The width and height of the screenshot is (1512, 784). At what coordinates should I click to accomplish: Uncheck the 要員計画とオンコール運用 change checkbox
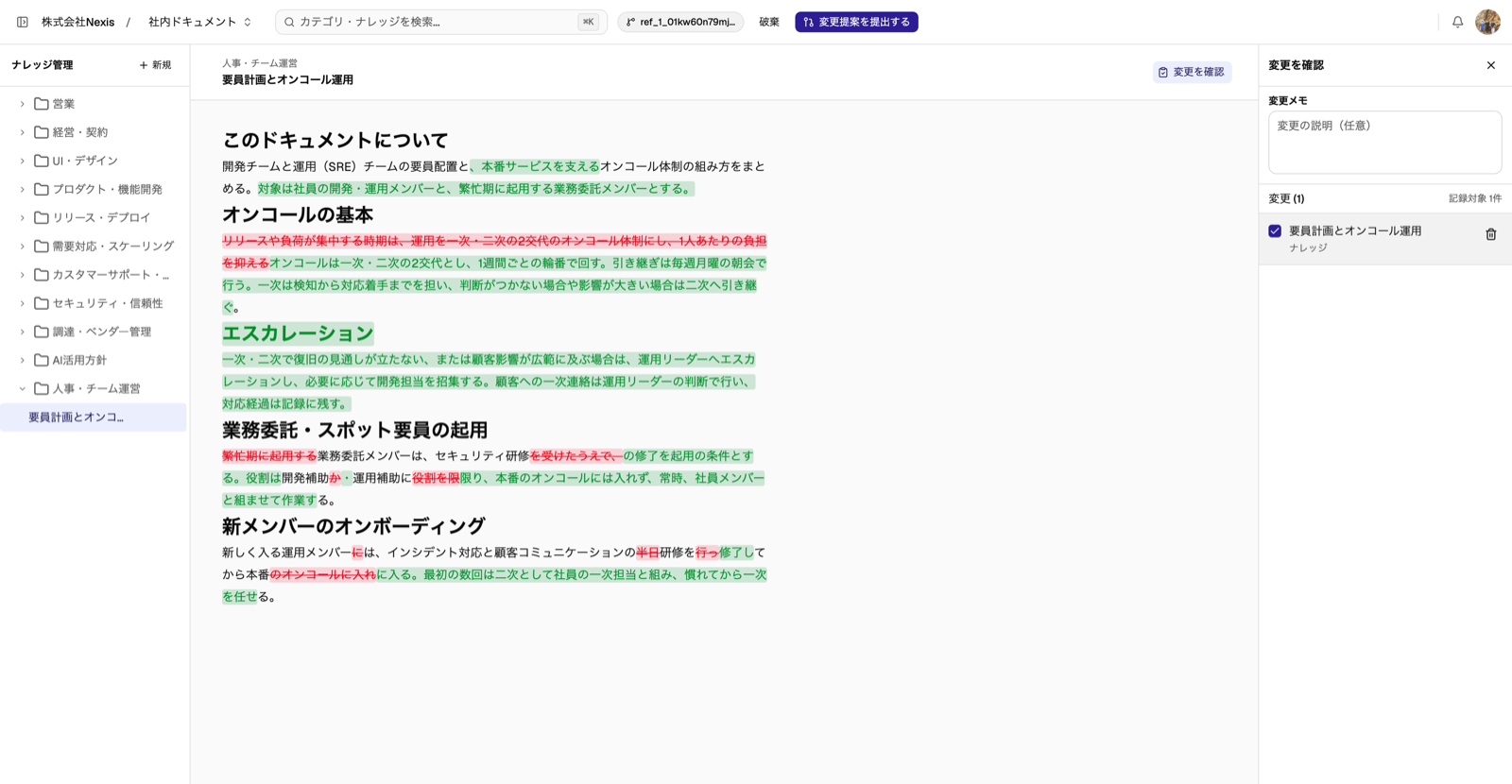(x=1275, y=230)
